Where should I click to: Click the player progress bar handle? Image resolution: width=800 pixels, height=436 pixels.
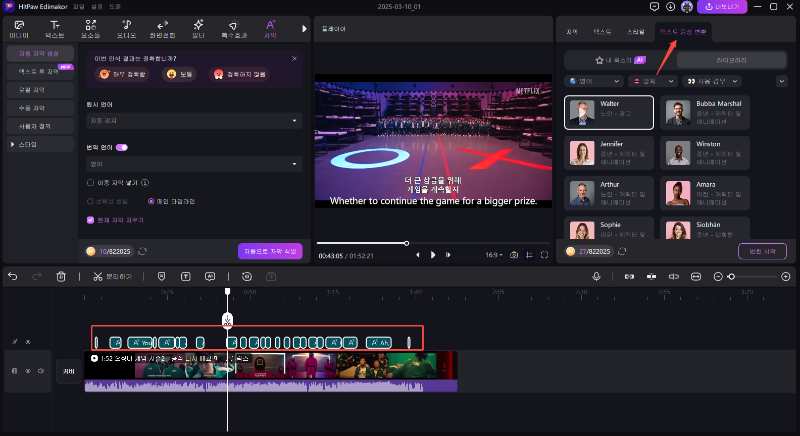pyautogui.click(x=407, y=243)
